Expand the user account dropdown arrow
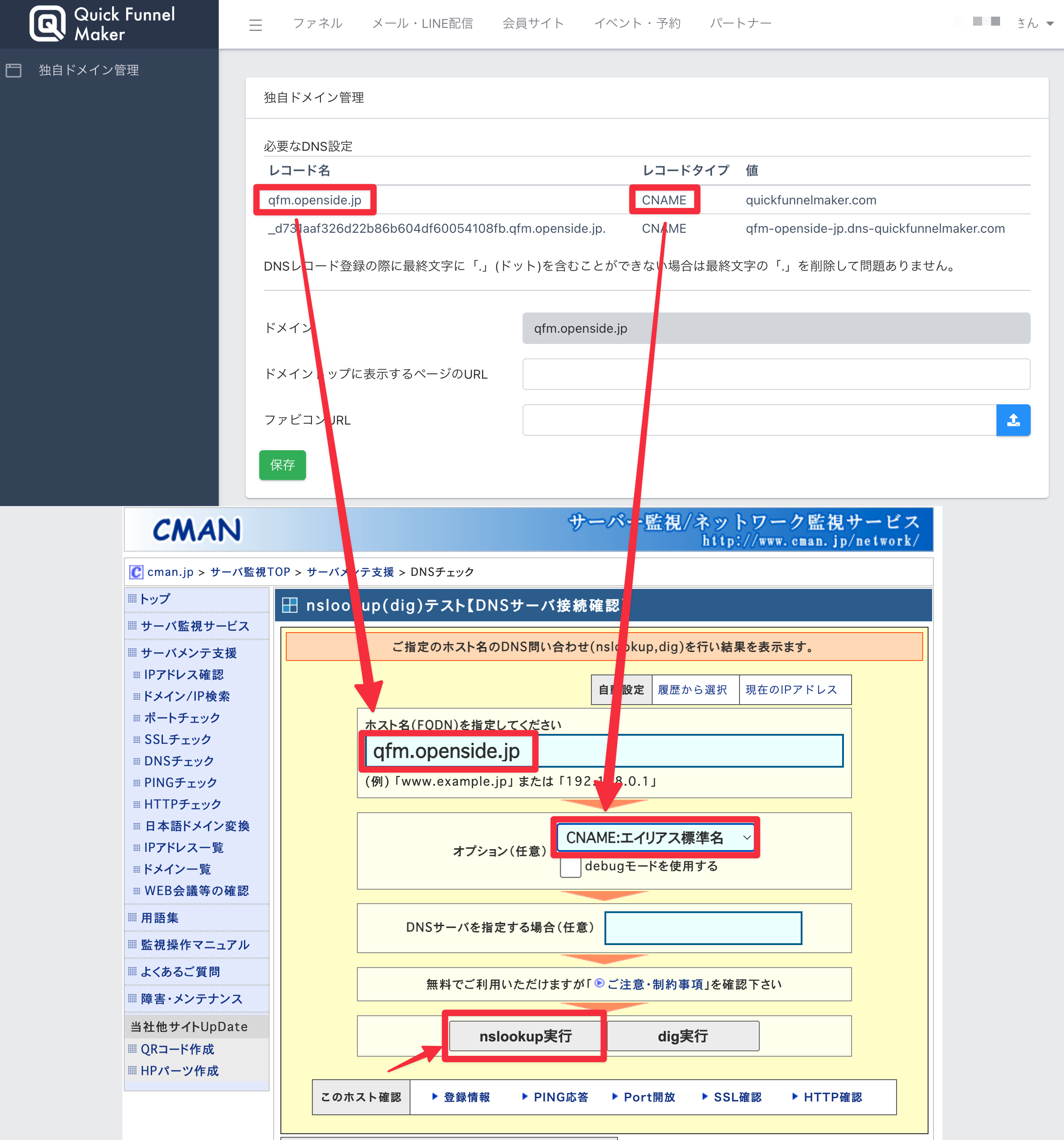Screen dimensions: 1064x1140 (x=1050, y=23)
